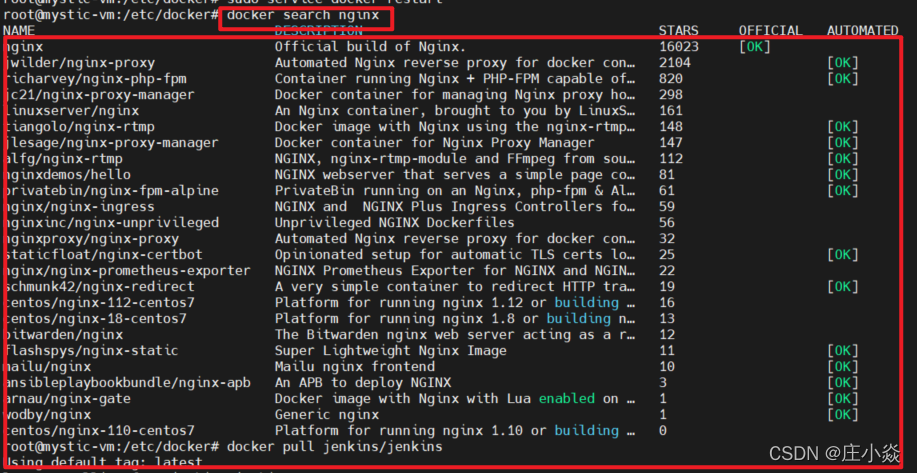The height and width of the screenshot is (473, 917).
Task: Click 'Container running Nginx + PHP-FPM' description
Action: [x=455, y=78]
